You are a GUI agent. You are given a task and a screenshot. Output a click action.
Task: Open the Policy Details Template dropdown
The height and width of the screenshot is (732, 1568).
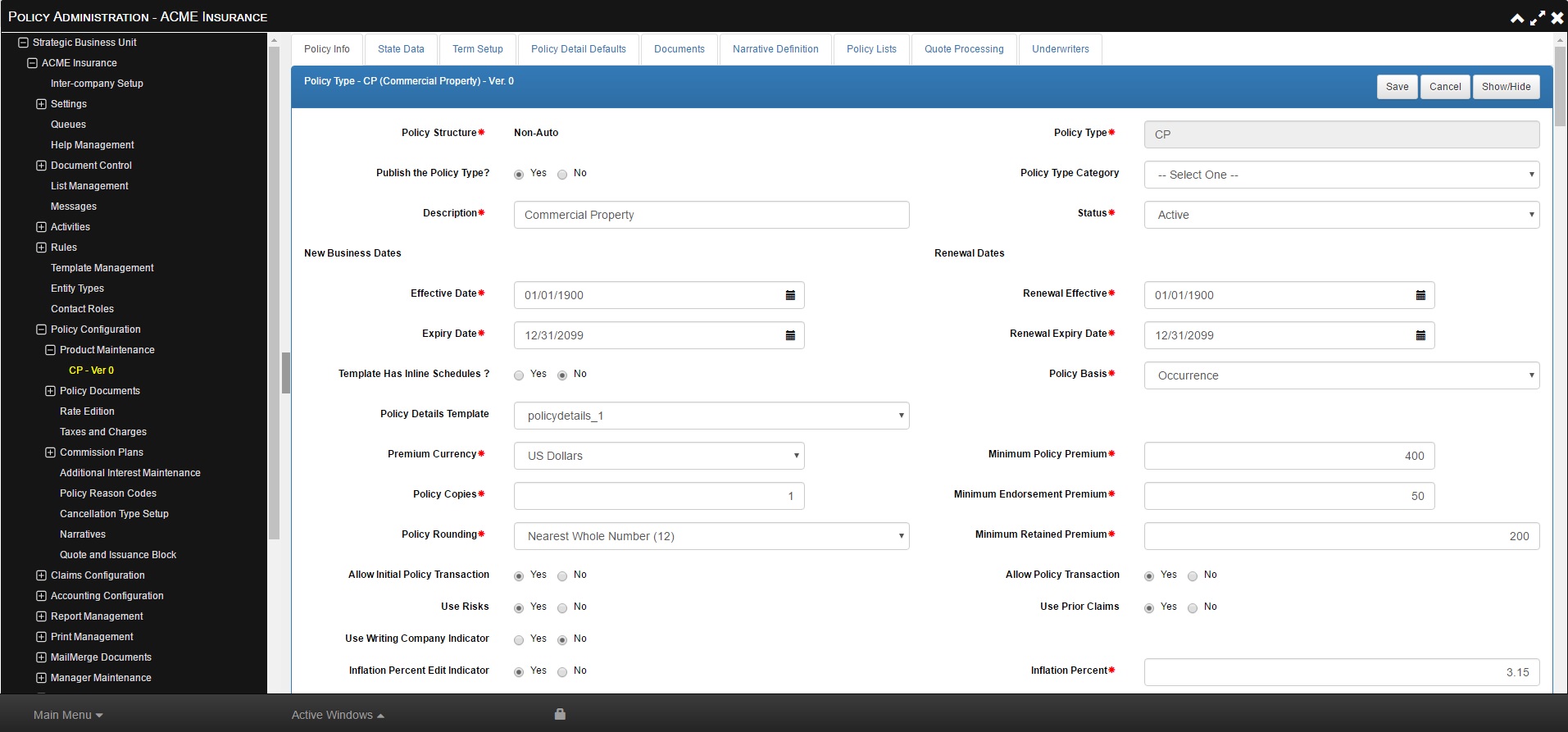pyautogui.click(x=711, y=416)
